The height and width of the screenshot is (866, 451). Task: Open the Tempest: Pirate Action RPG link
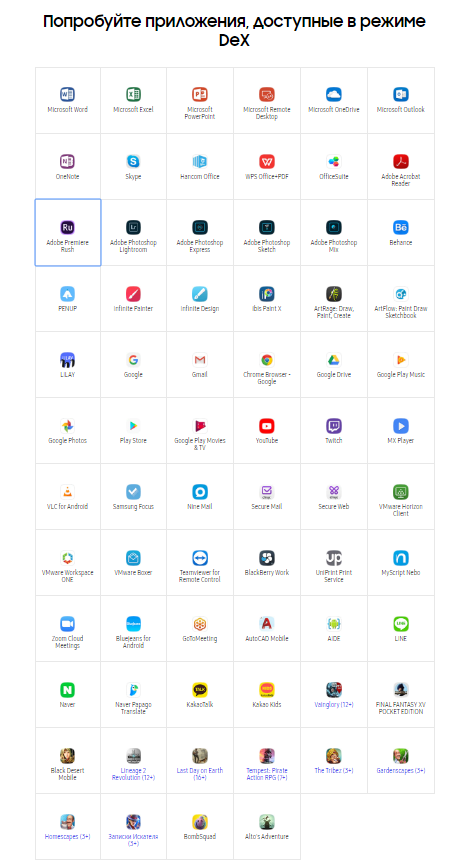point(267,774)
